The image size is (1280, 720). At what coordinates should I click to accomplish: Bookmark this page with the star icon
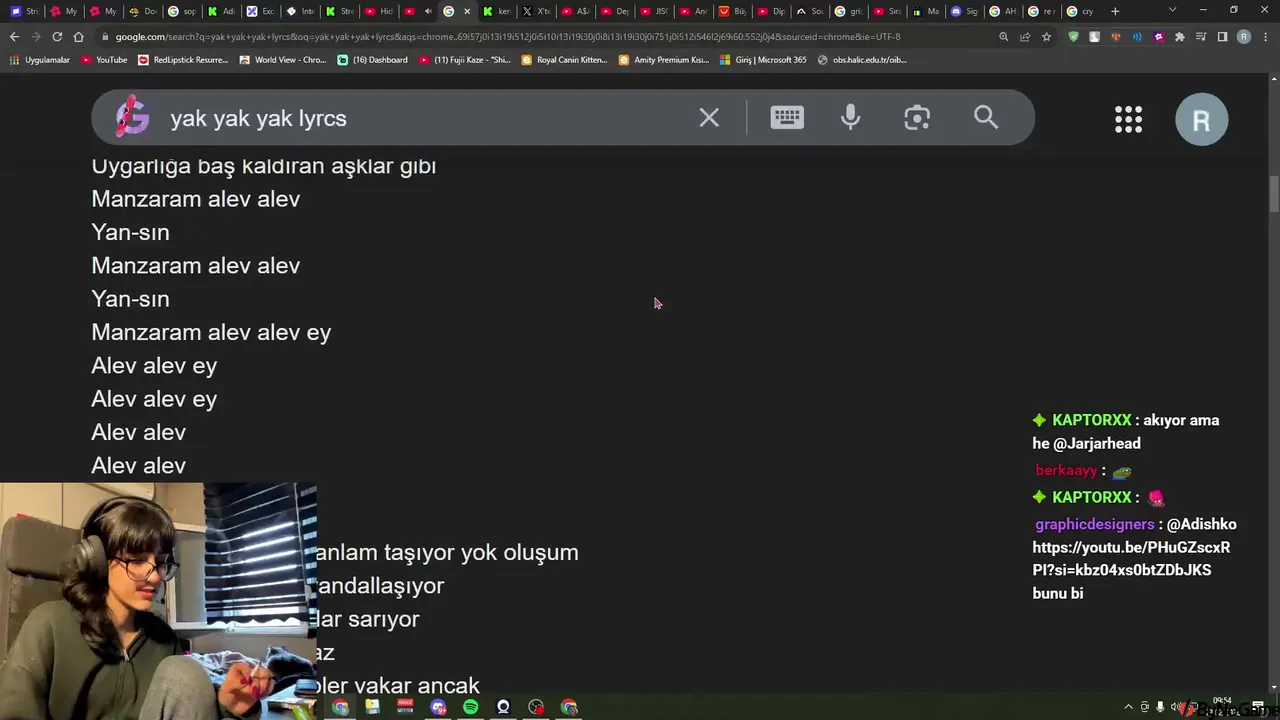click(1046, 37)
